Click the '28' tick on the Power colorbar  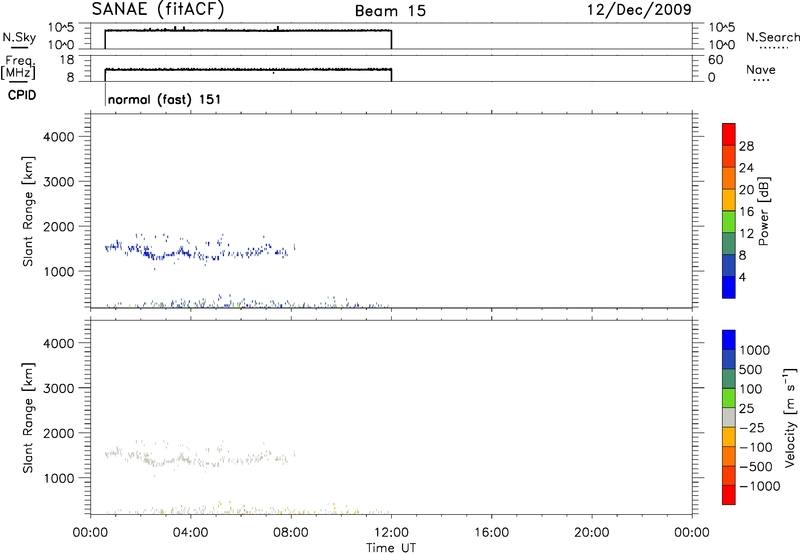tap(746, 146)
